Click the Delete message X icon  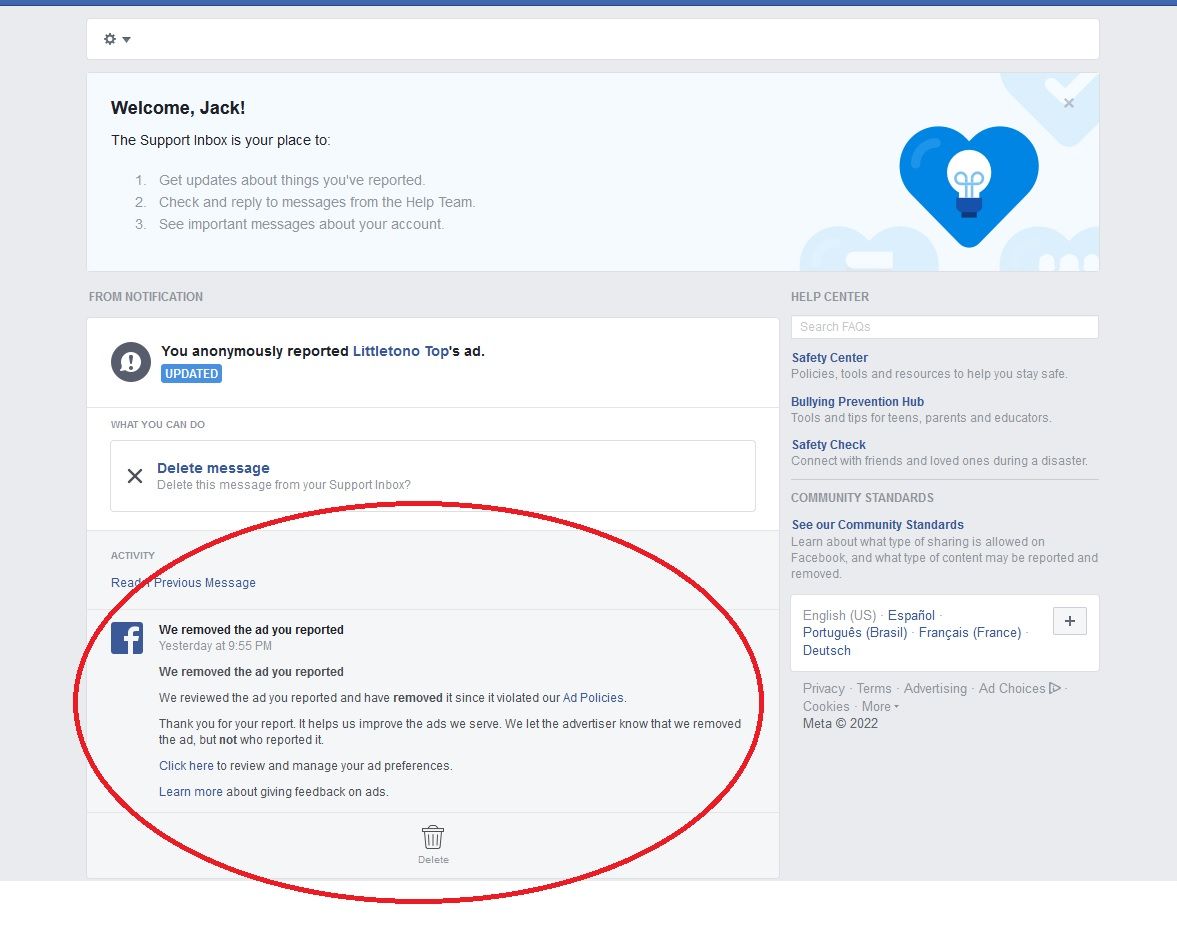point(135,476)
